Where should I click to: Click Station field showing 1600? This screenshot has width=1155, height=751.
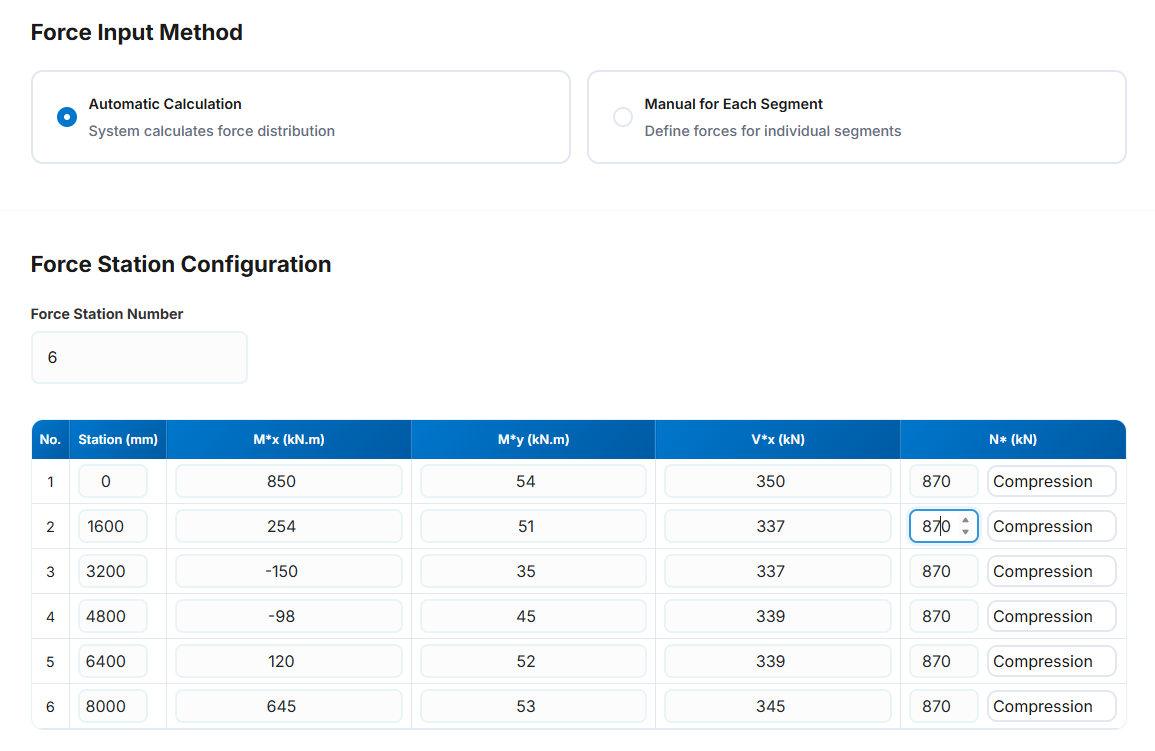click(x=113, y=526)
